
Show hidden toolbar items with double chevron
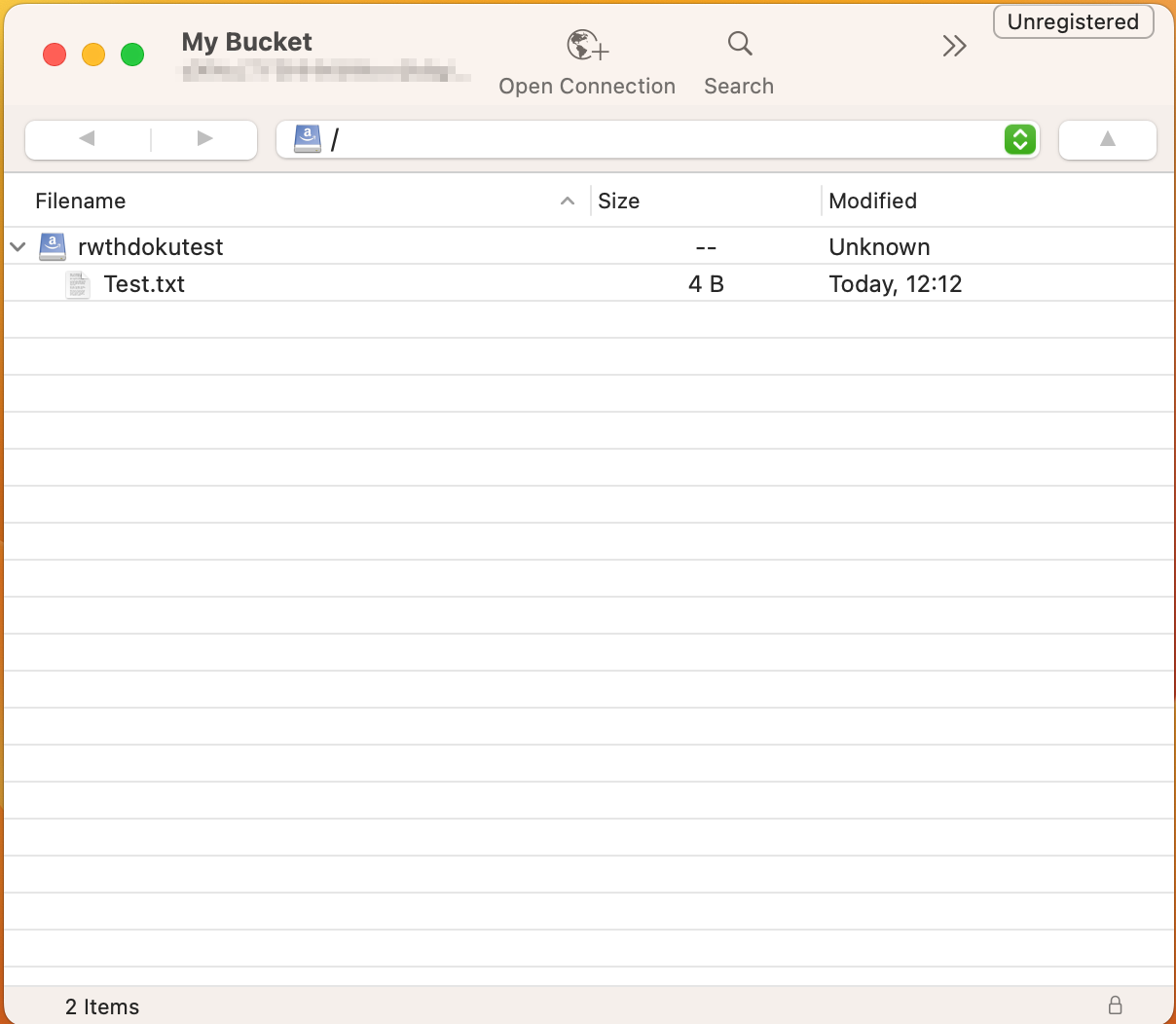pyautogui.click(x=954, y=46)
